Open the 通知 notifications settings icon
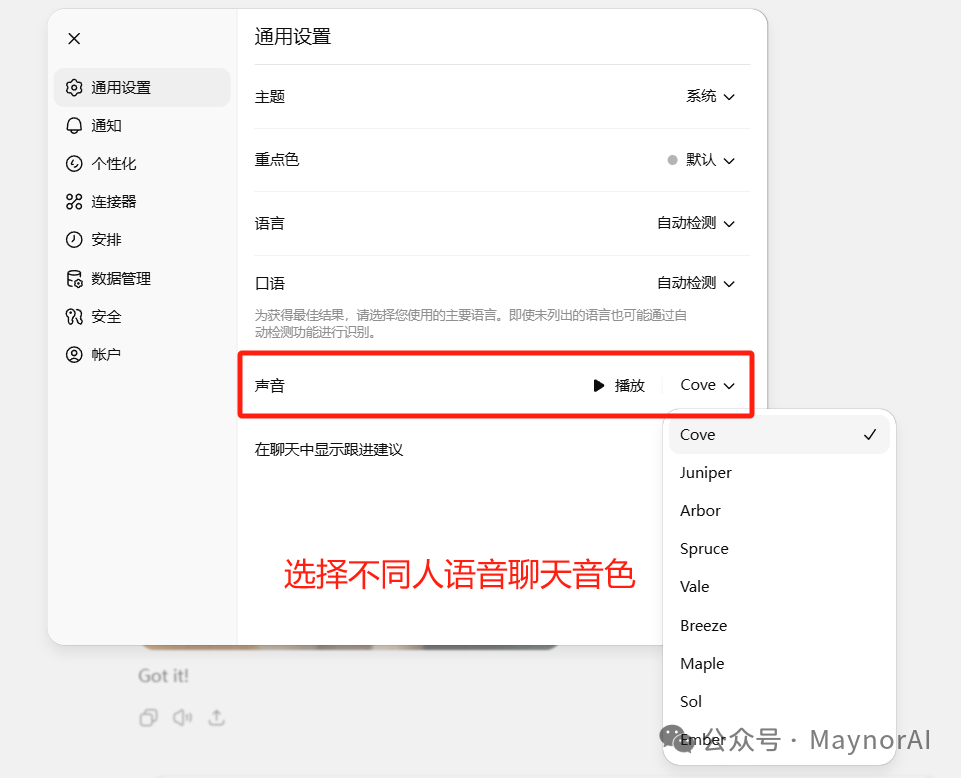This screenshot has height=778, width=961. 74,125
